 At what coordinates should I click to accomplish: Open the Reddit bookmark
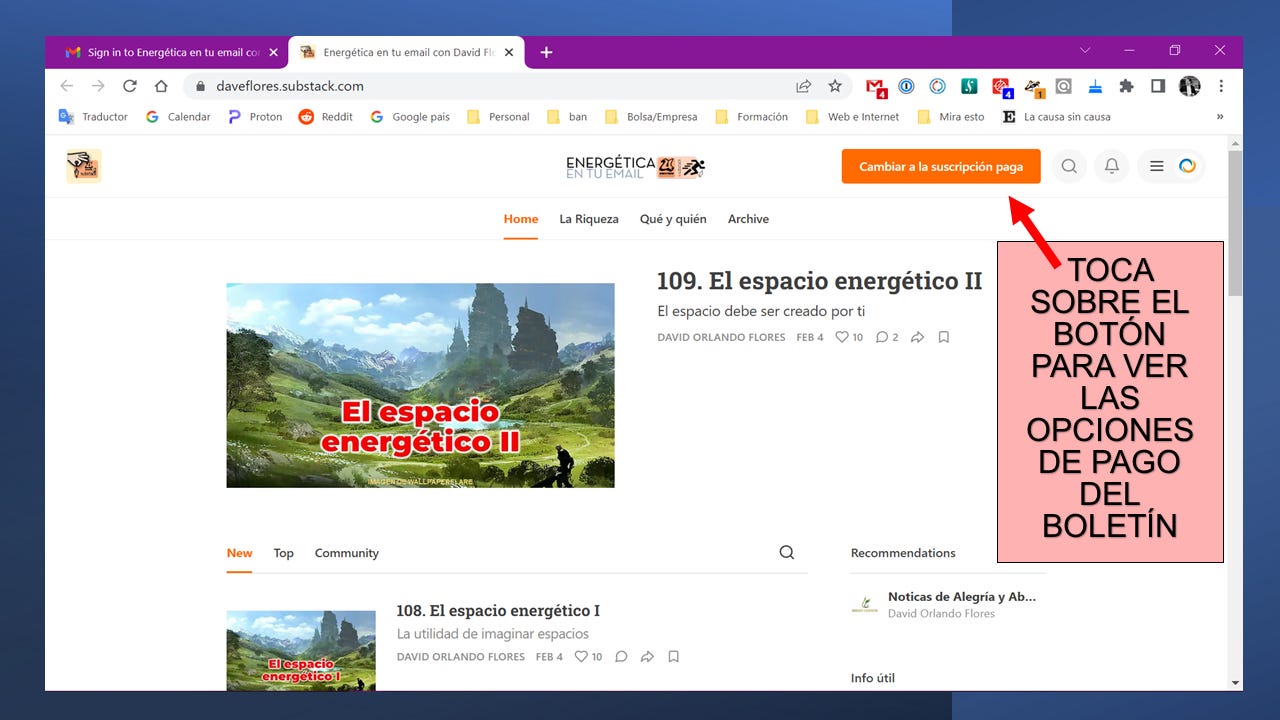click(x=326, y=117)
